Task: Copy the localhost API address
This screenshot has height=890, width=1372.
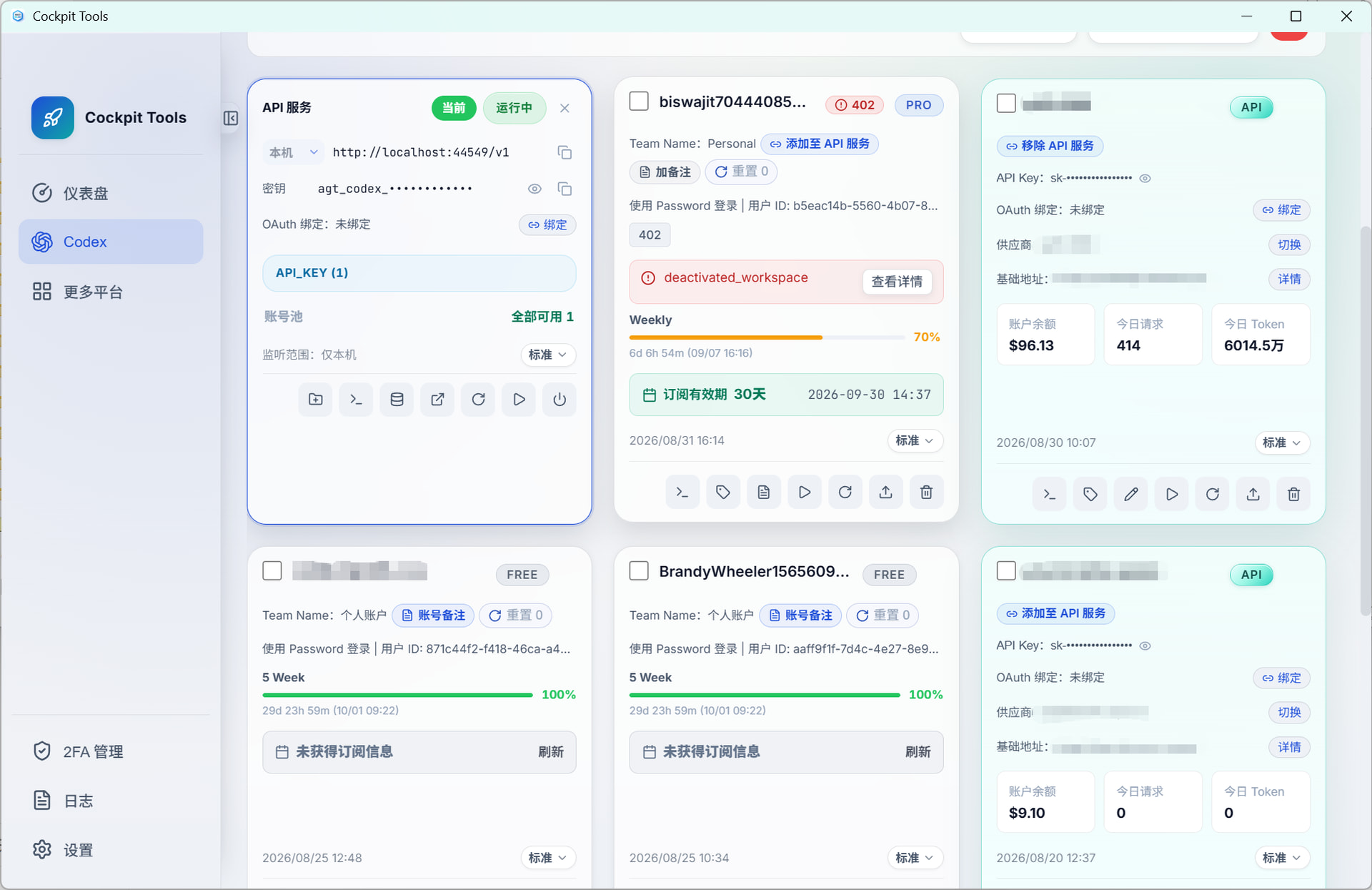Action: click(x=565, y=152)
